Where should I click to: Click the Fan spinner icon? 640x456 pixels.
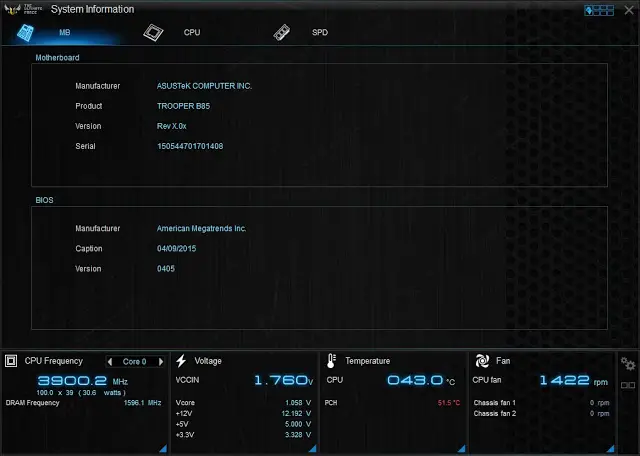click(x=482, y=361)
